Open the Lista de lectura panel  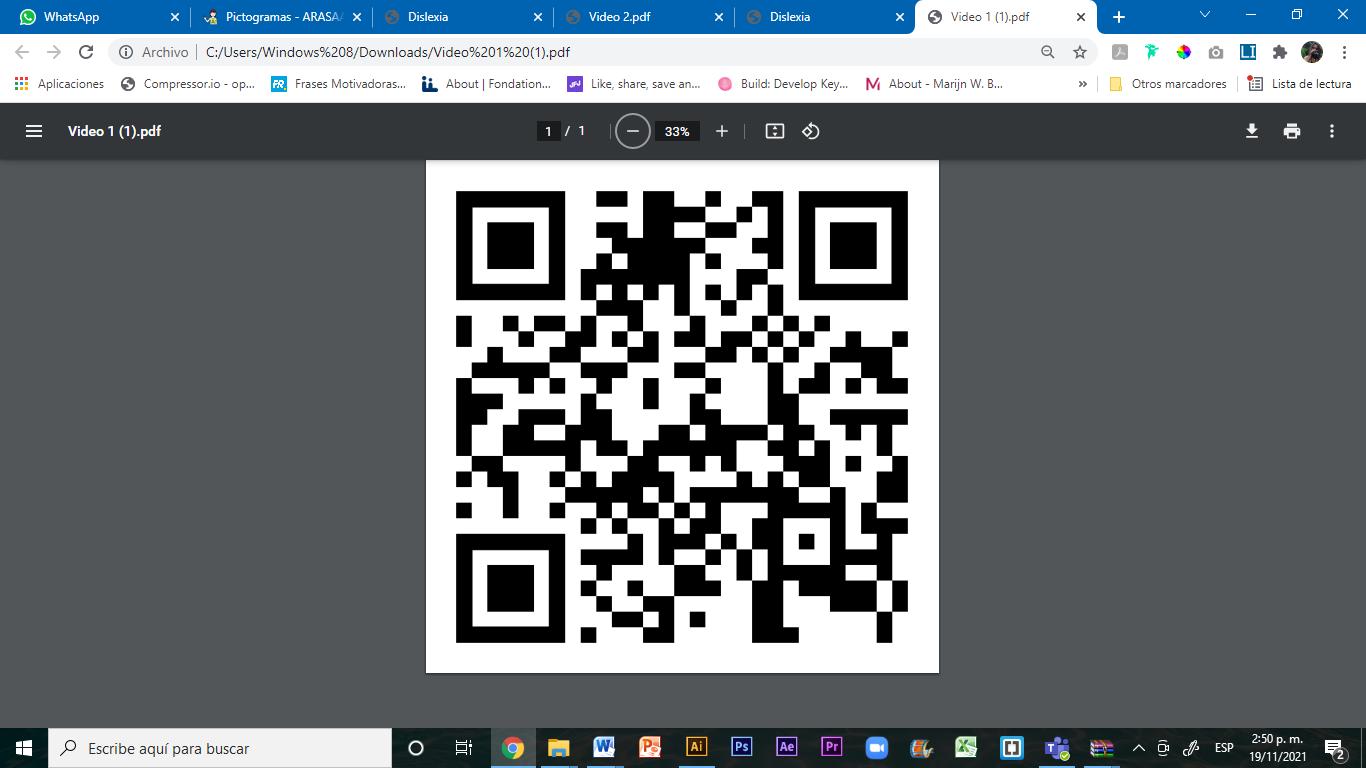coord(1300,84)
